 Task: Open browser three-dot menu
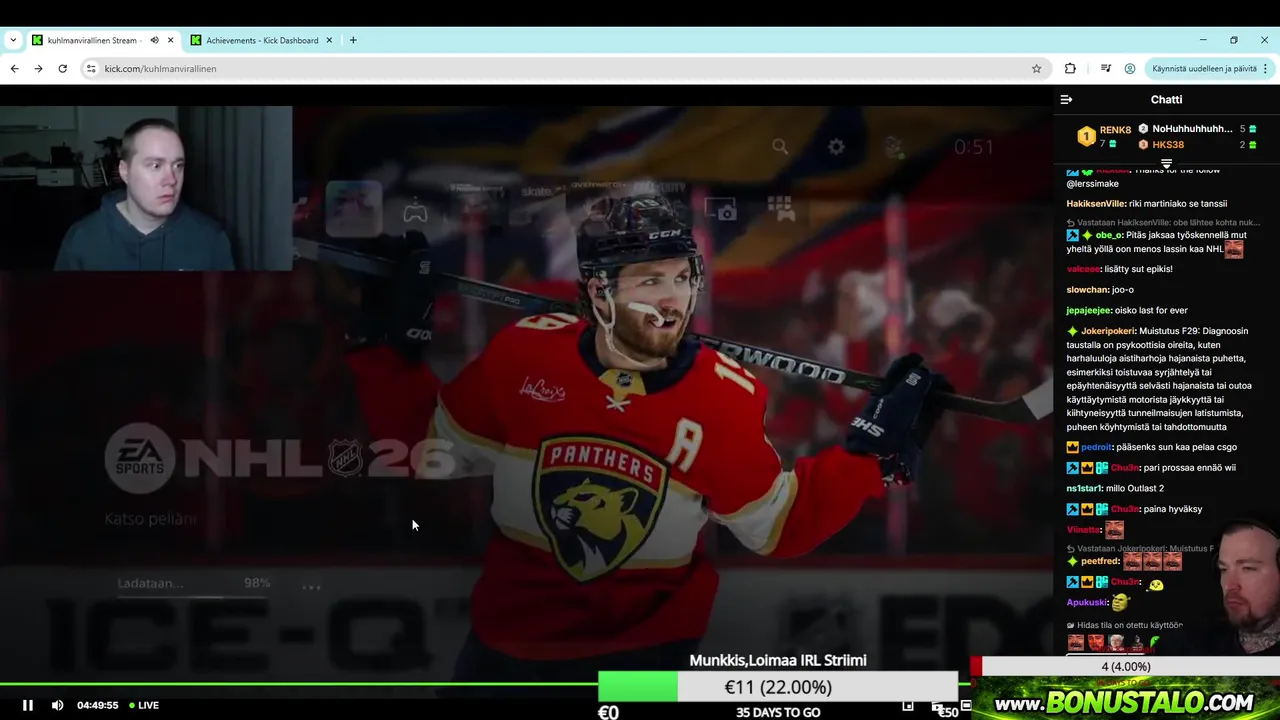[x=1266, y=68]
